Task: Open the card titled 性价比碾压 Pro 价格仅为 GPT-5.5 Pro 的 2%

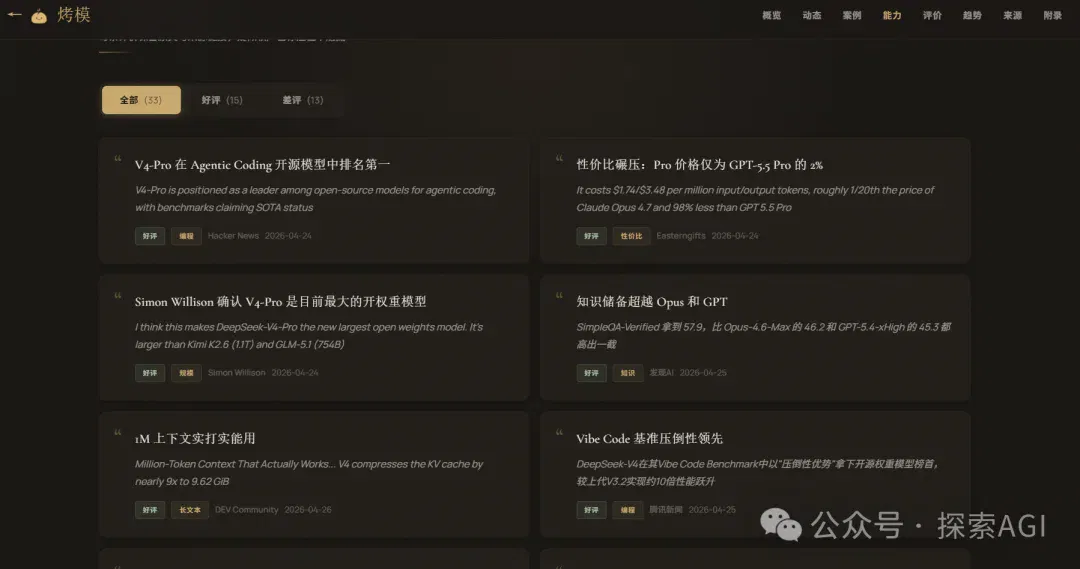Action: (x=699, y=165)
